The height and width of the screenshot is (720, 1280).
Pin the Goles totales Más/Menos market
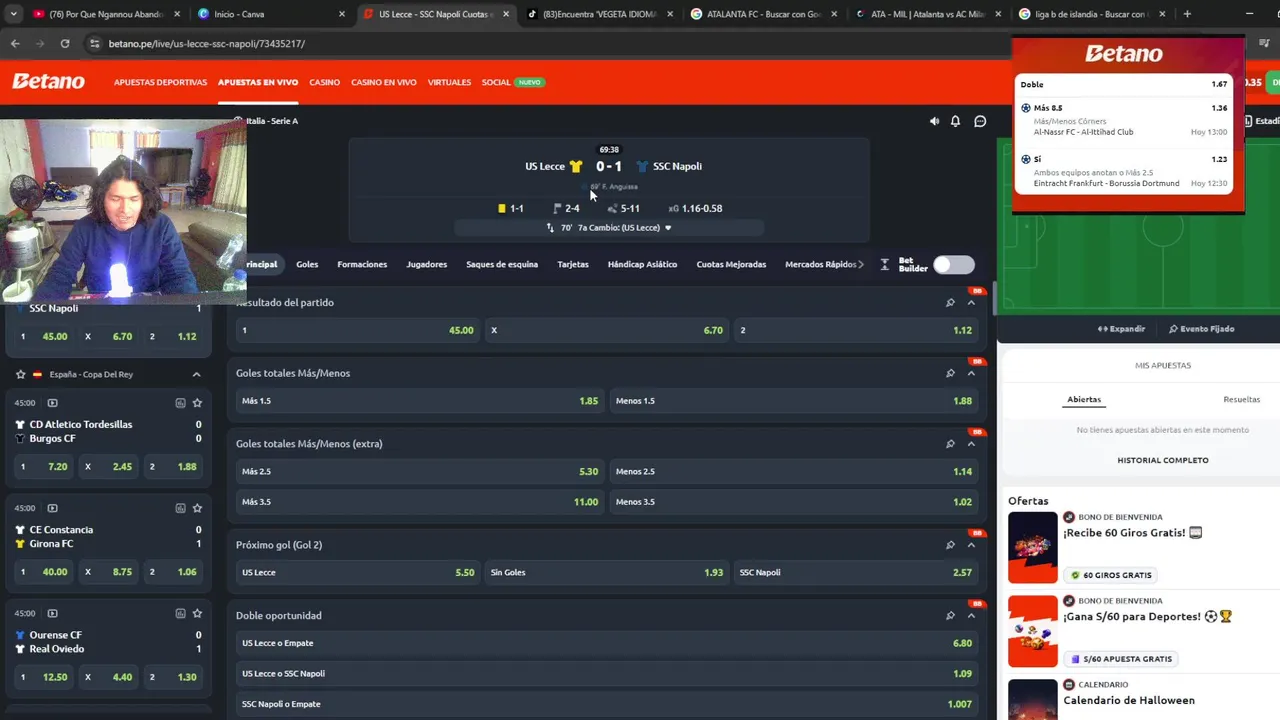[x=950, y=373]
